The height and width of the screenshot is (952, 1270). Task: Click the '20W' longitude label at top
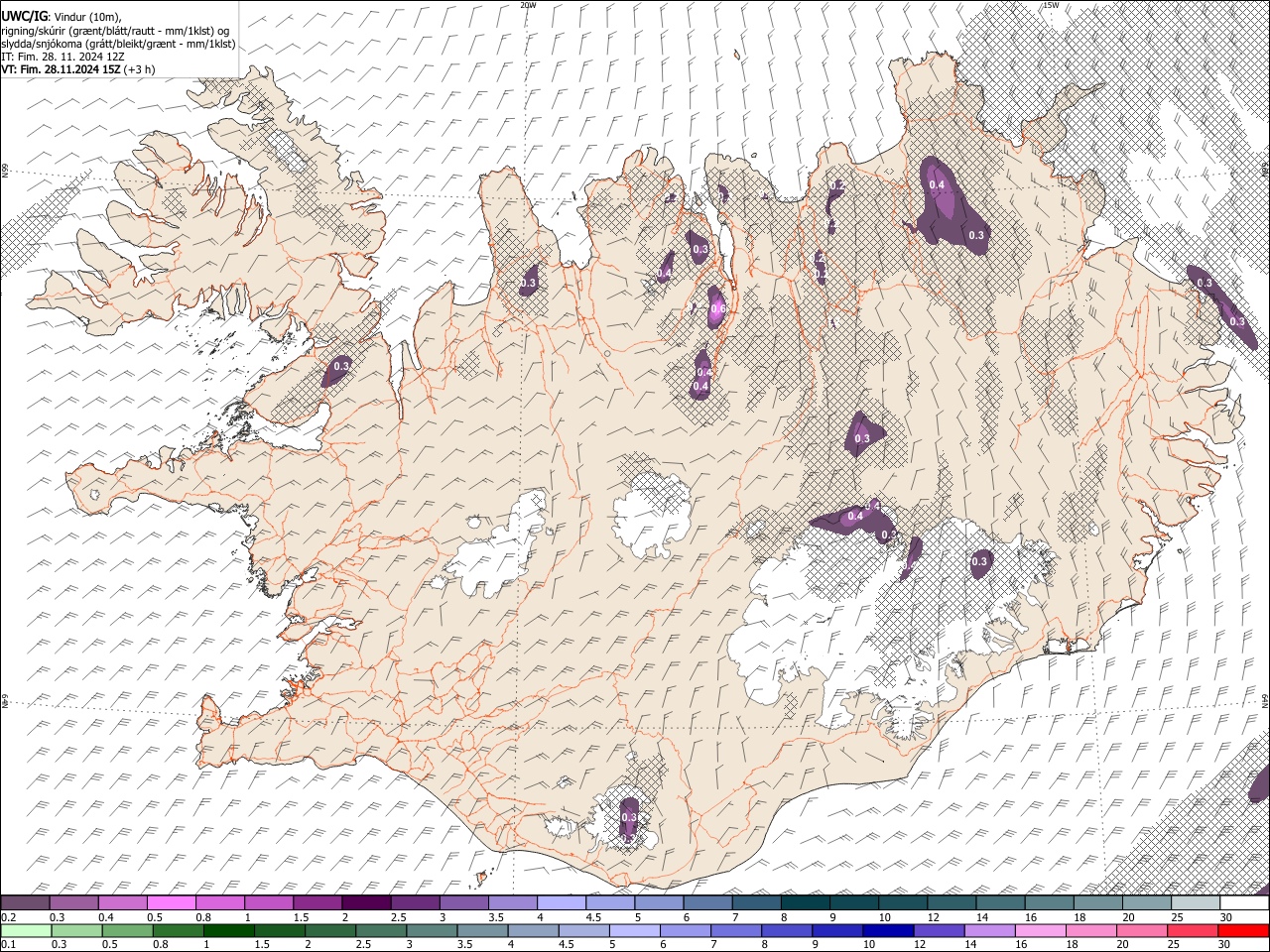point(528,5)
